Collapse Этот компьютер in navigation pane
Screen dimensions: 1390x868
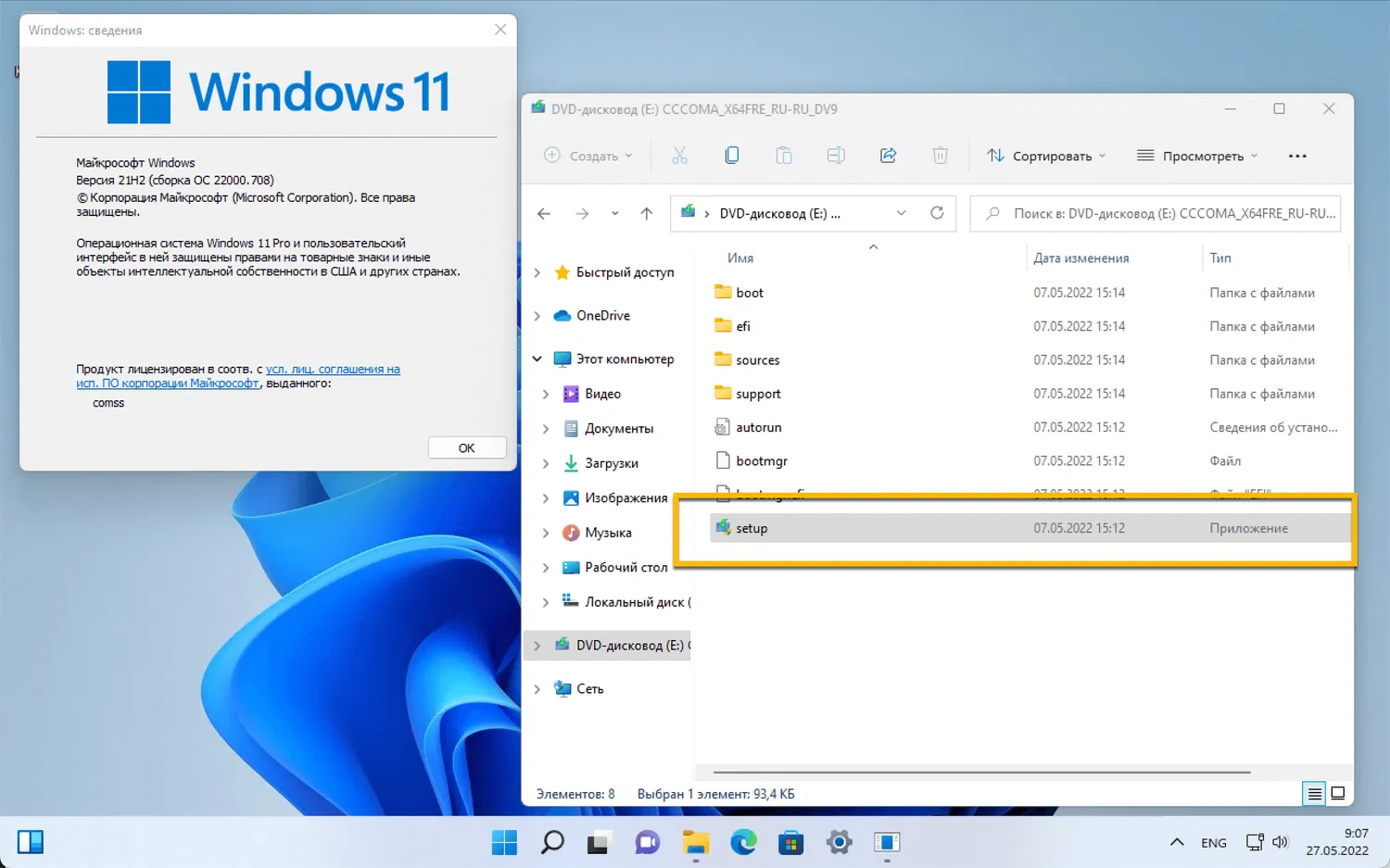(537, 359)
